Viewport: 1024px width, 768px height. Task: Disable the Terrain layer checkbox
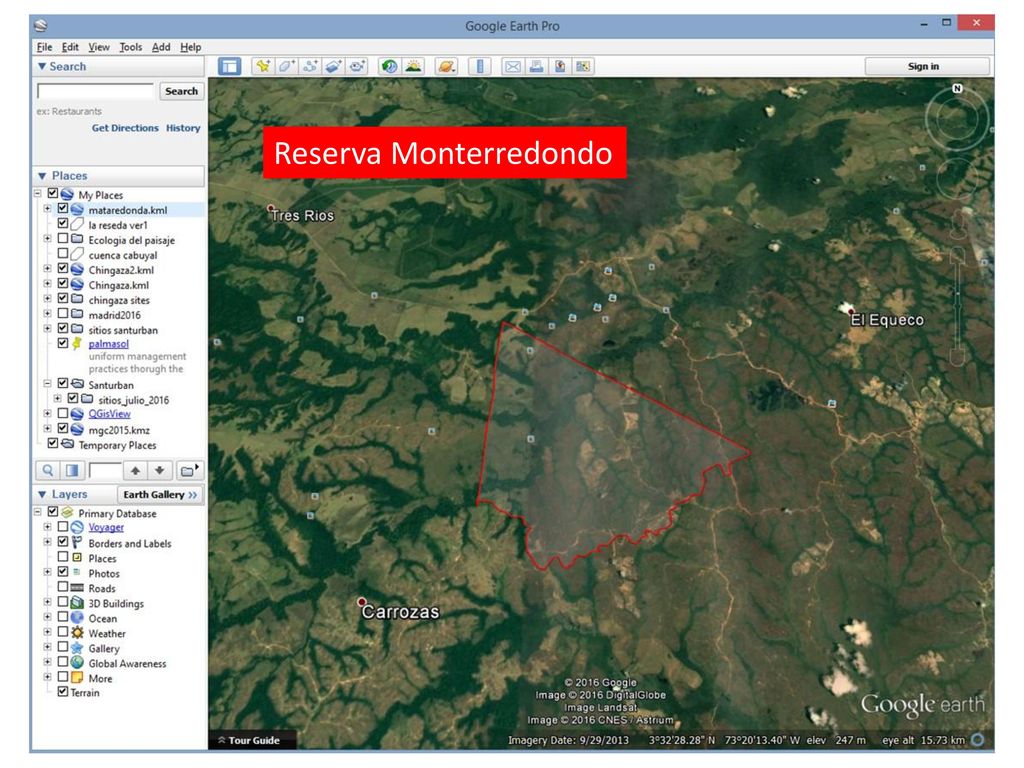click(x=63, y=692)
